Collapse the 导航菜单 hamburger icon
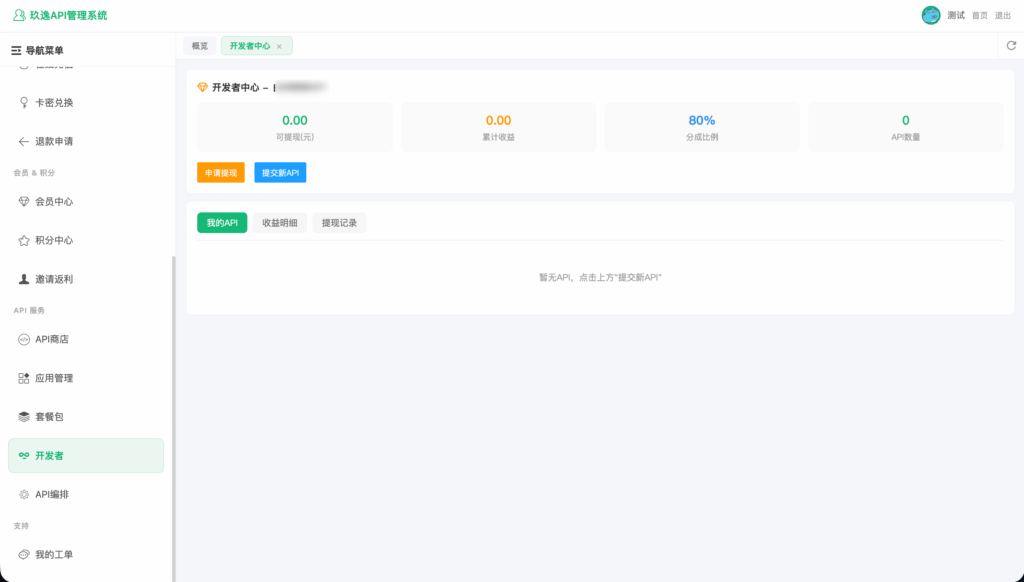This screenshot has width=1024, height=582. (16, 50)
